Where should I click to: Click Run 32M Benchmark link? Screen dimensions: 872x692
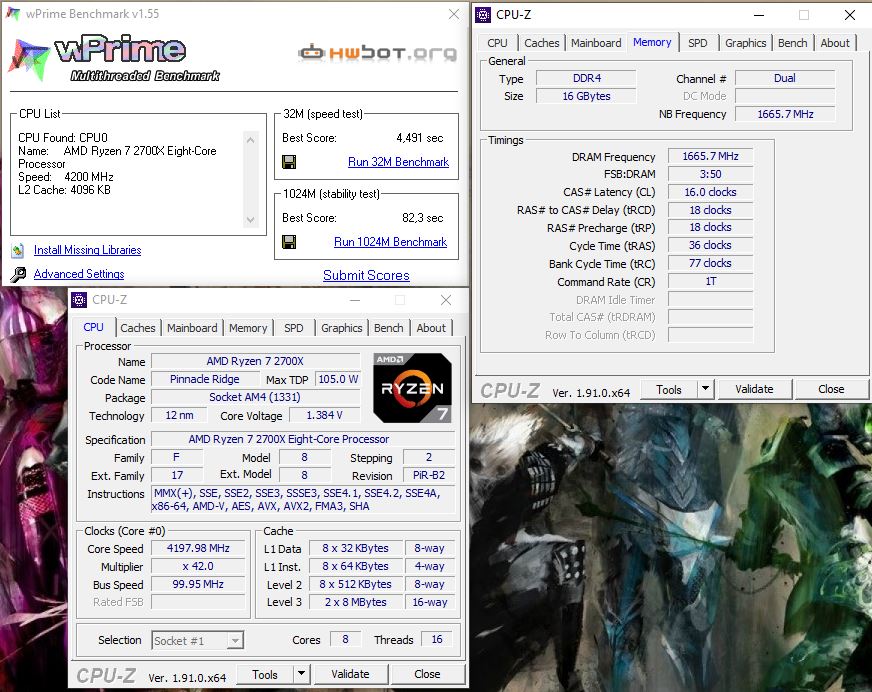point(398,162)
